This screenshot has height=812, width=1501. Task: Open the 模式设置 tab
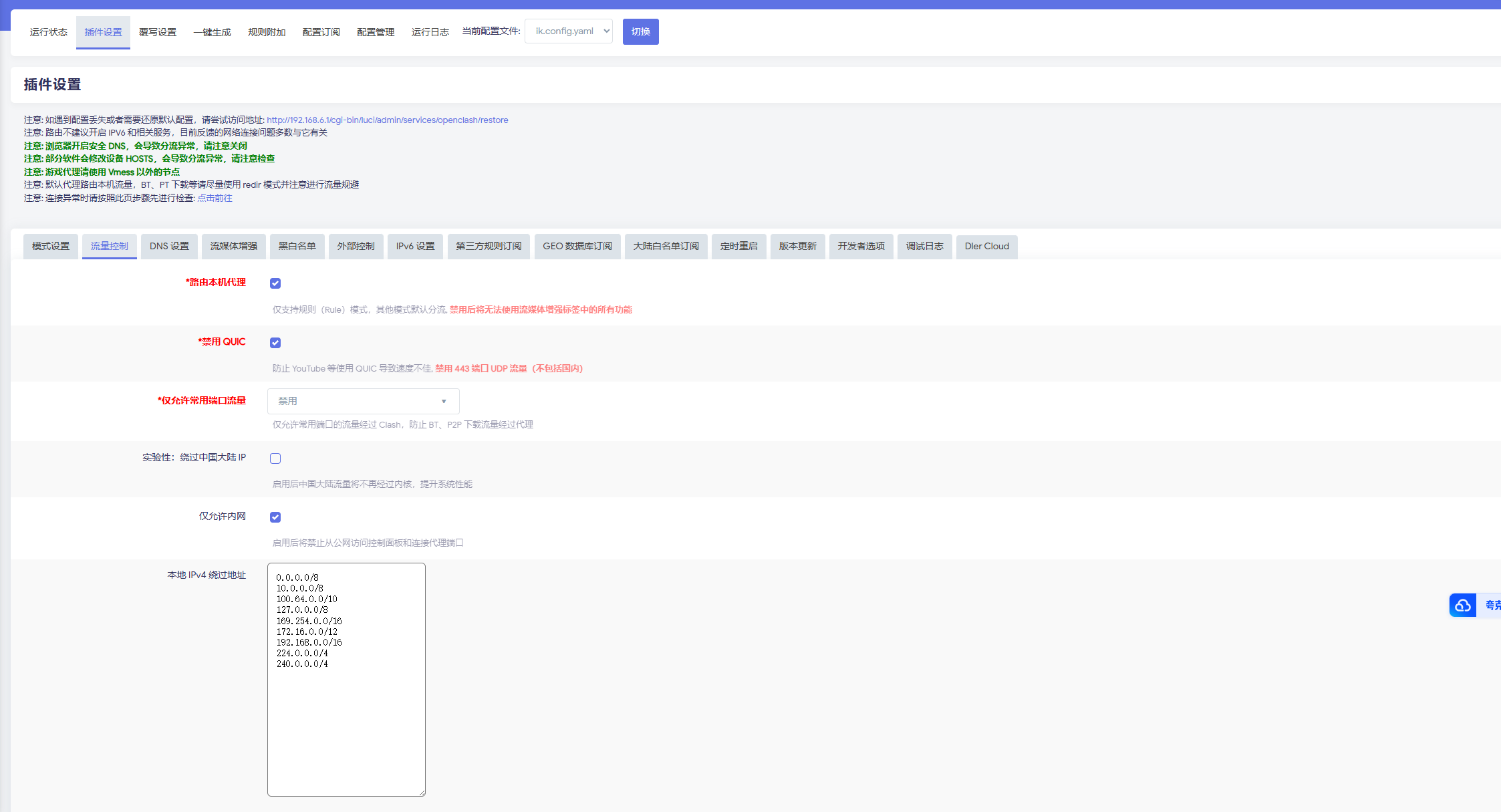pyautogui.click(x=51, y=247)
